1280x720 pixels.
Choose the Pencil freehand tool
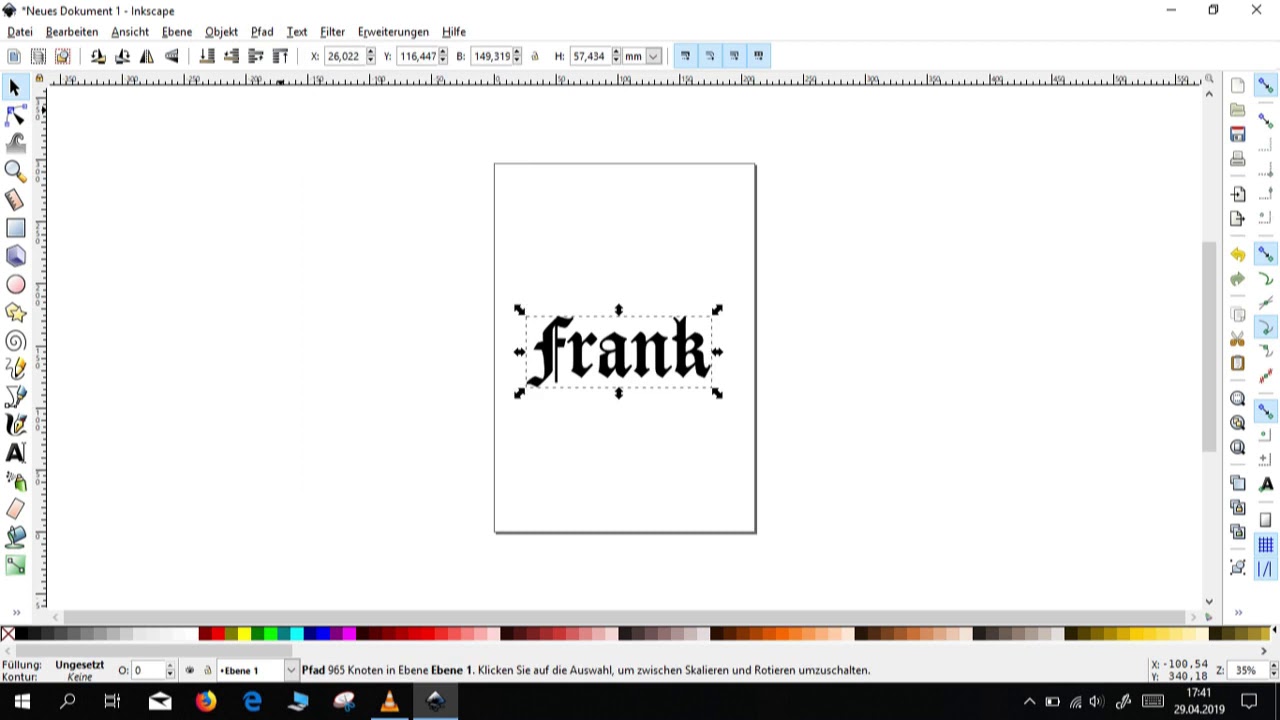(15, 369)
